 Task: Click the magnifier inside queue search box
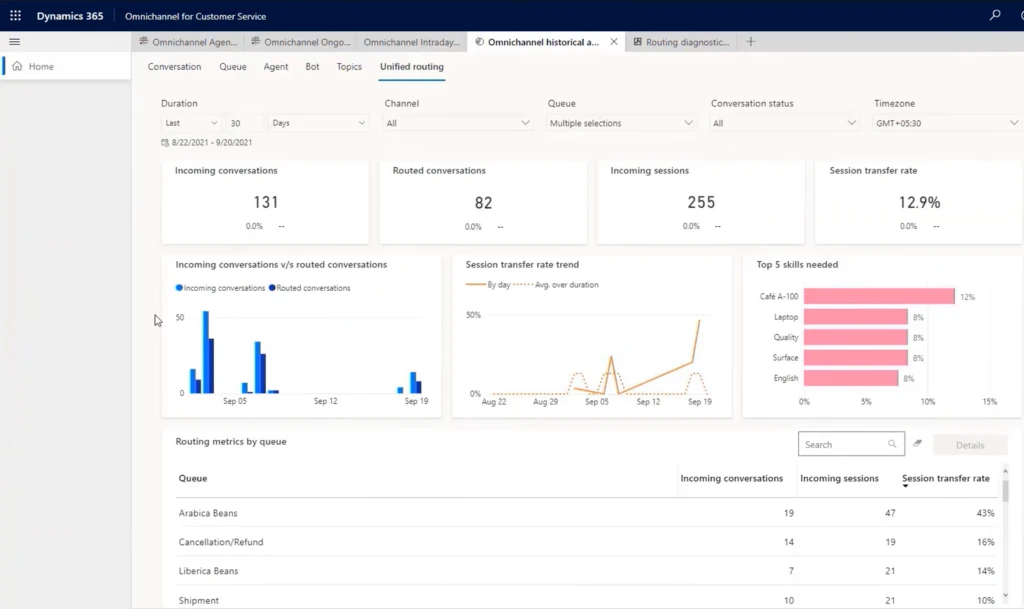[x=892, y=445]
